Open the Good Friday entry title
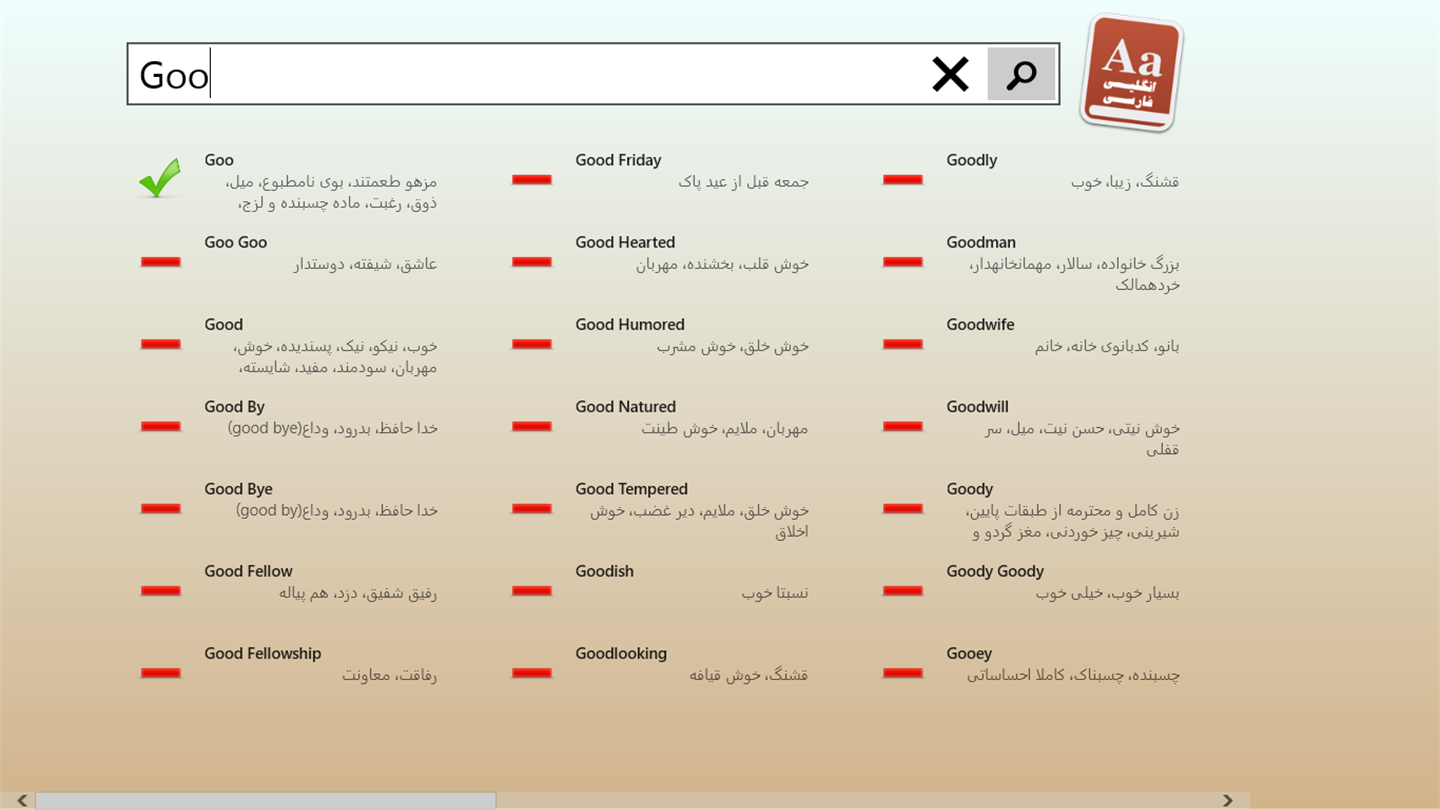 (x=618, y=160)
